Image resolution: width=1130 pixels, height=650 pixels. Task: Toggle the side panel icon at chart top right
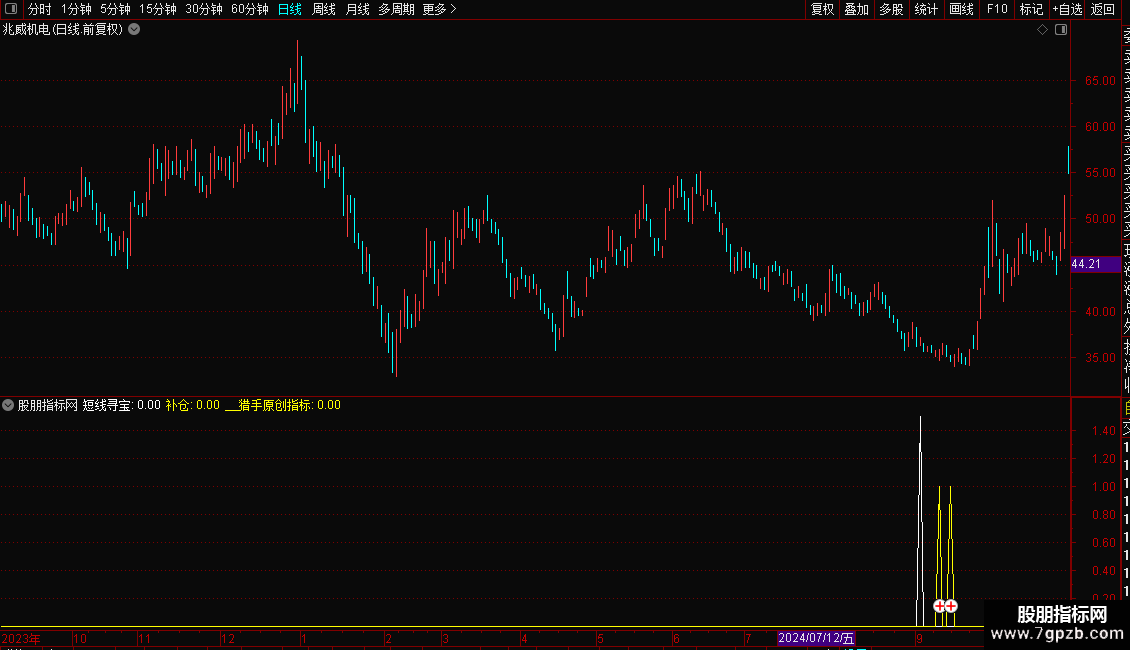(x=1061, y=30)
